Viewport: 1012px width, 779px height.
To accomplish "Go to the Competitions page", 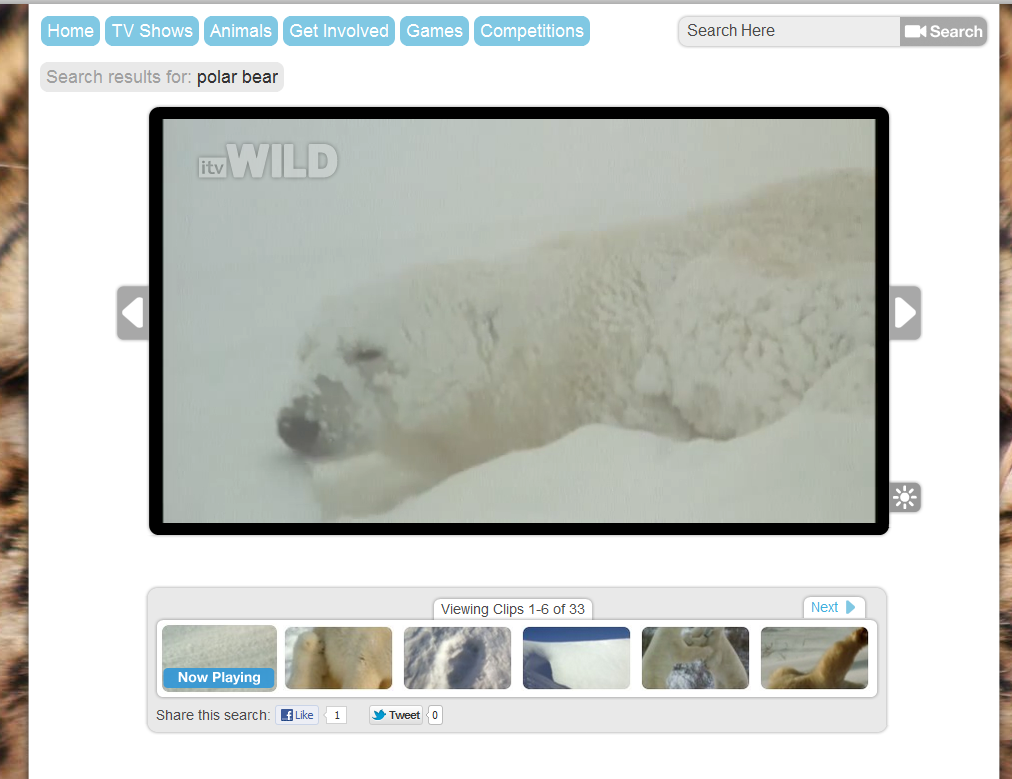I will coord(532,31).
